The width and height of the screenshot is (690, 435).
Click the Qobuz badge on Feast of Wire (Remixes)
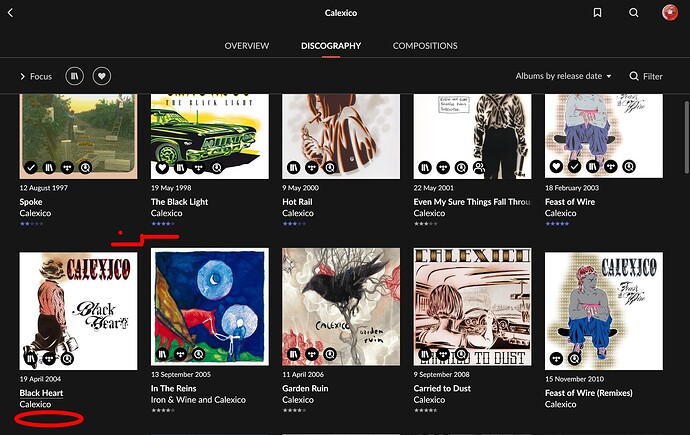coord(574,359)
